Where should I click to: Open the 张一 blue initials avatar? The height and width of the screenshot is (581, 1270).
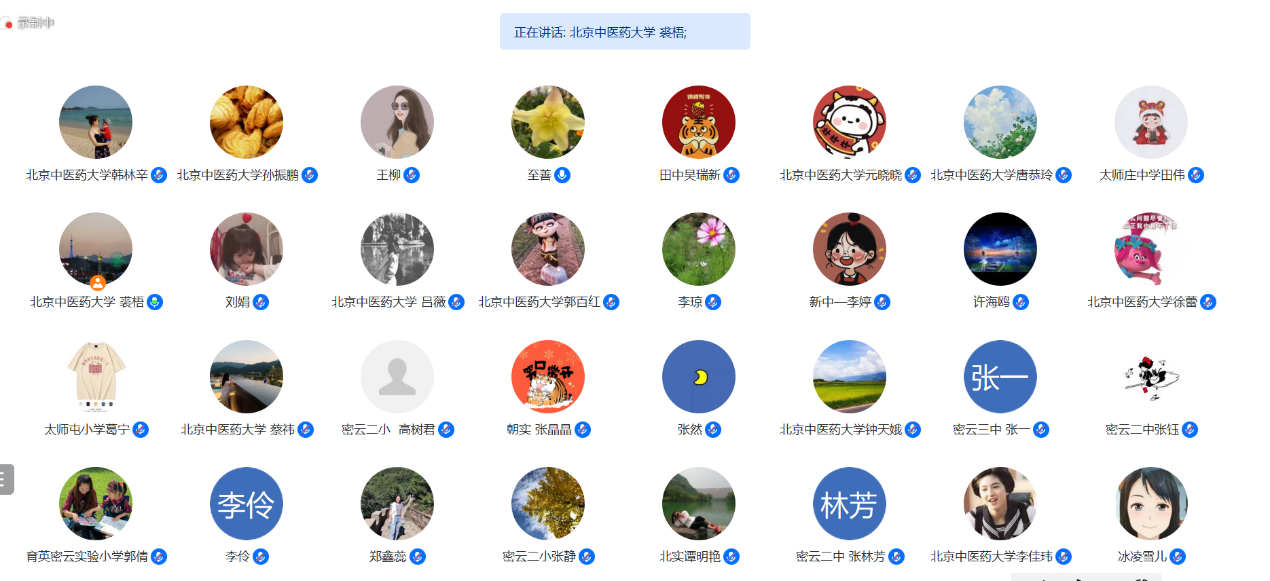coord(1000,377)
